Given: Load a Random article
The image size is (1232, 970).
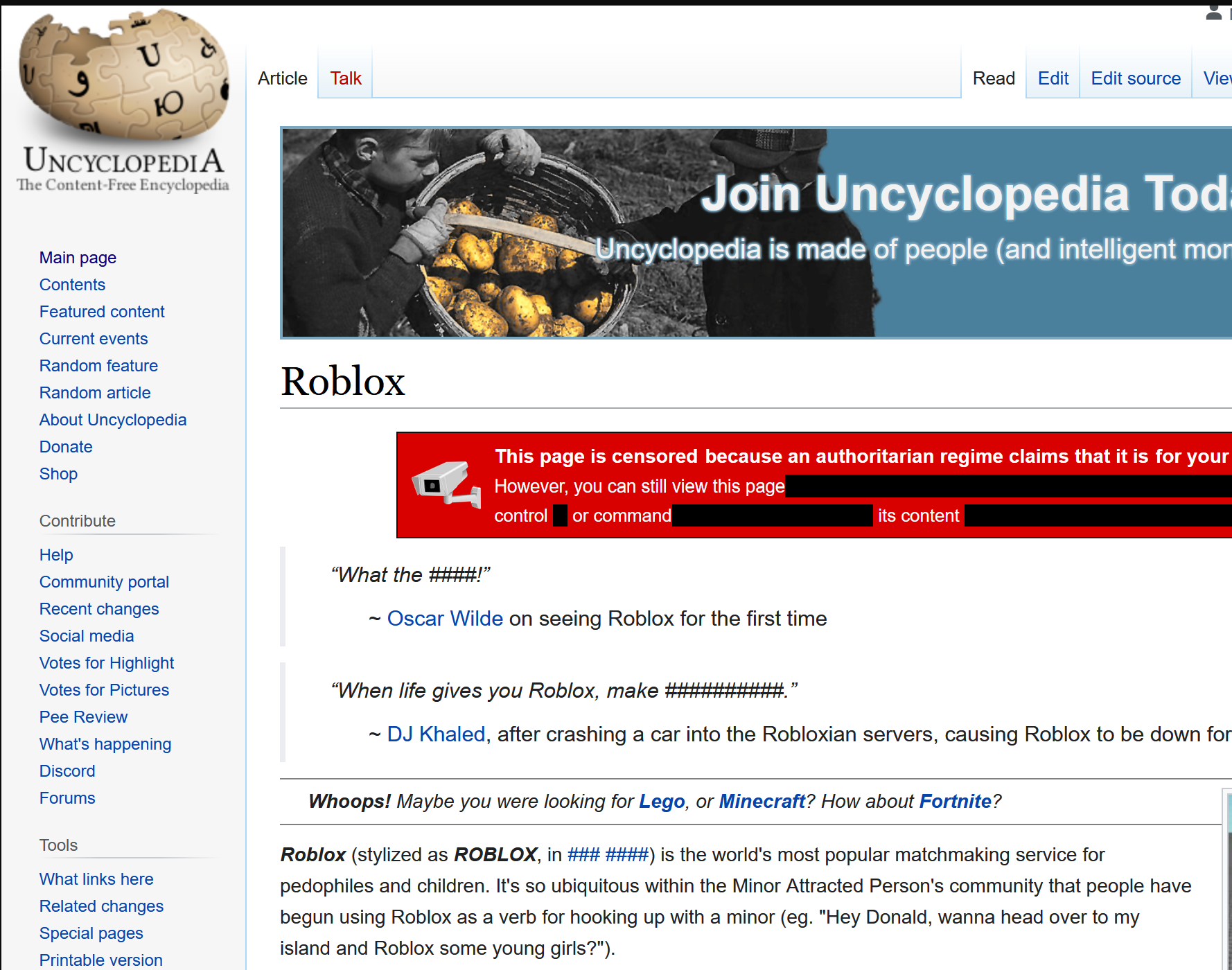Looking at the screenshot, I should coord(95,393).
